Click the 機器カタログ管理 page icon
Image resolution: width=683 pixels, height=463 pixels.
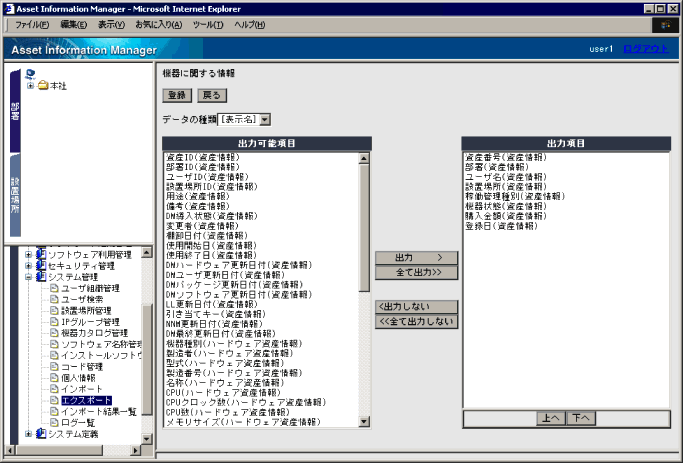point(54,333)
